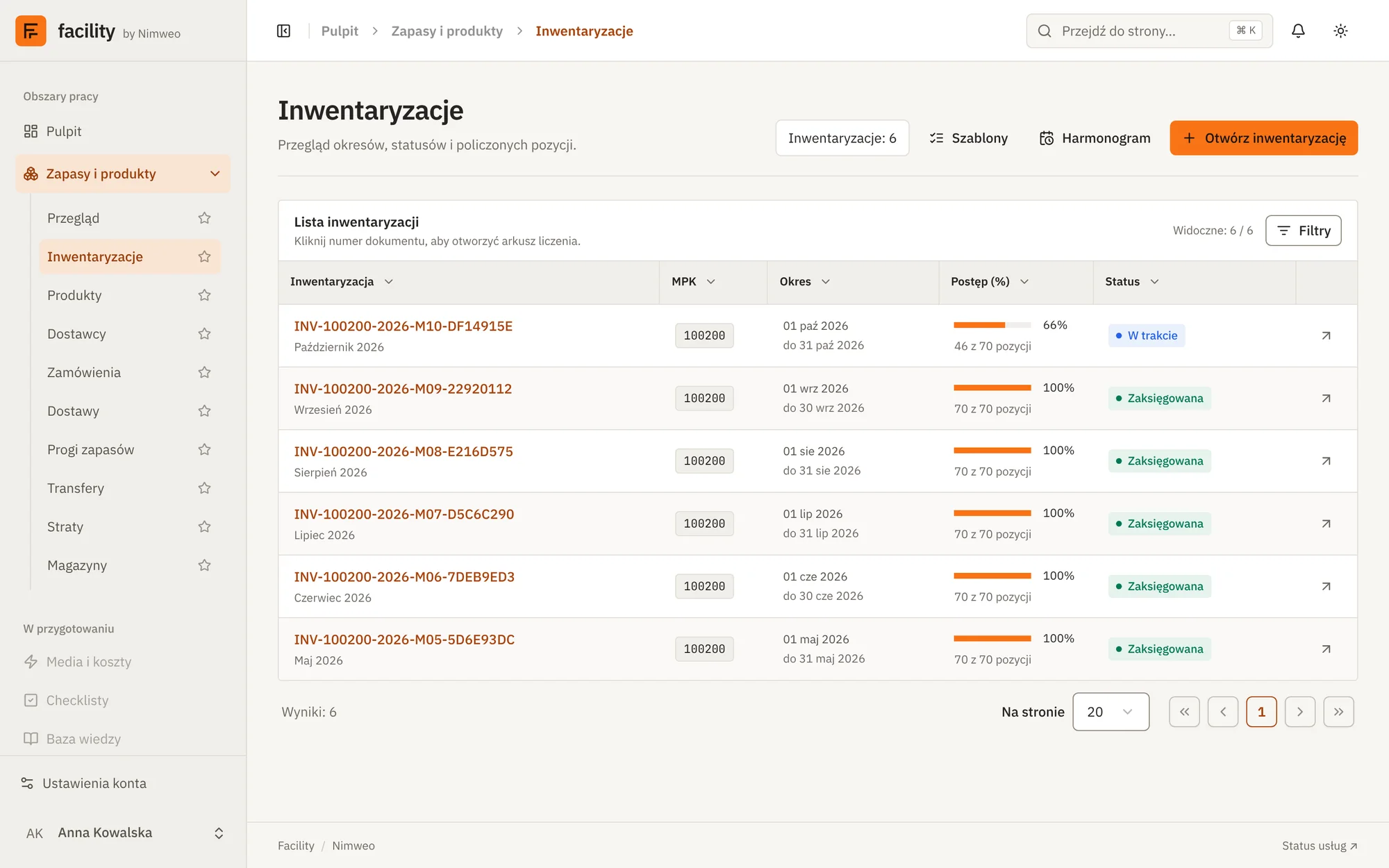The height and width of the screenshot is (868, 1389).
Task: Open row arrow for INV-100200-2026-M09-22920112
Action: (1326, 398)
